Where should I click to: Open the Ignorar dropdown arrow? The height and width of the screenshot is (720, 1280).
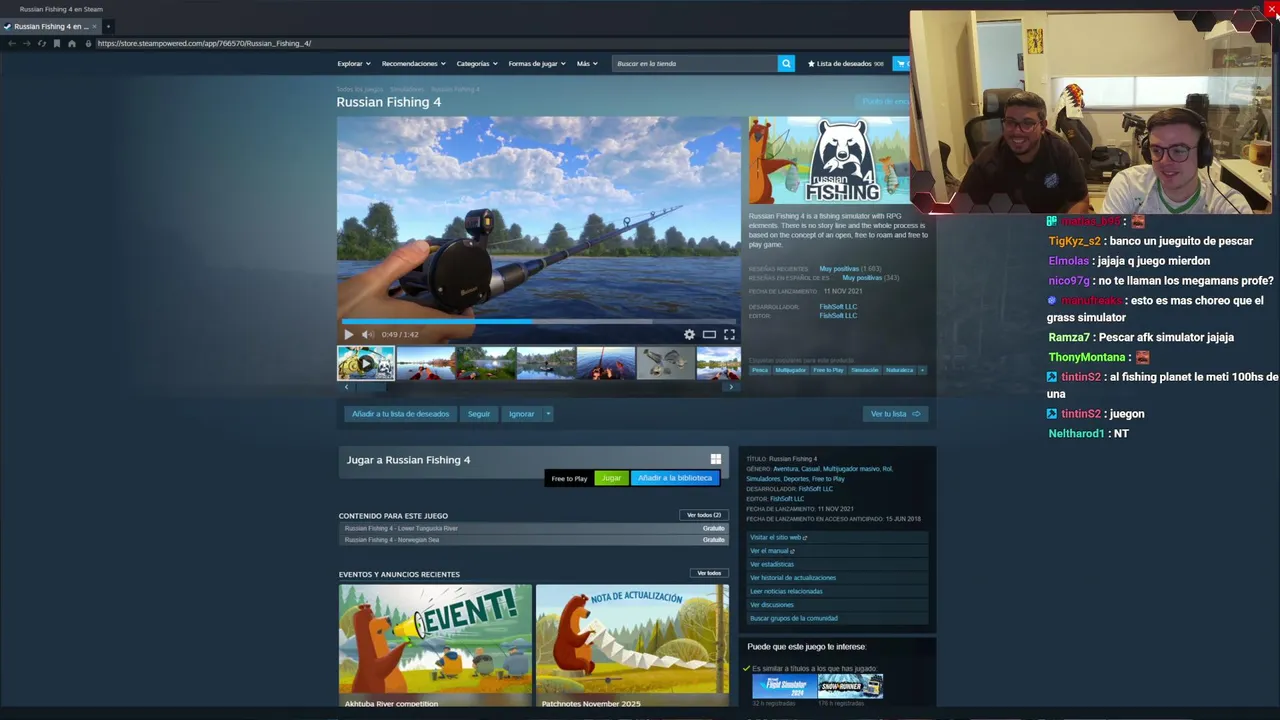point(548,413)
